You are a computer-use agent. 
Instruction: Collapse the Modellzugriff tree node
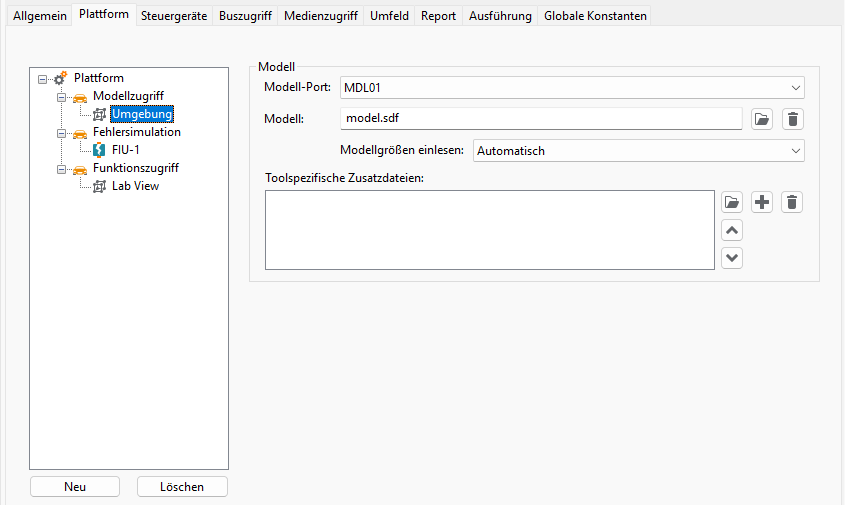61,98
